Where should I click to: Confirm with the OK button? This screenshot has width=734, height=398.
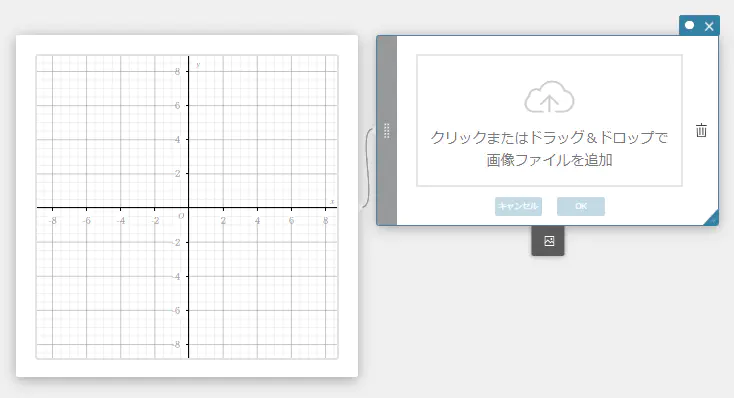coord(580,206)
